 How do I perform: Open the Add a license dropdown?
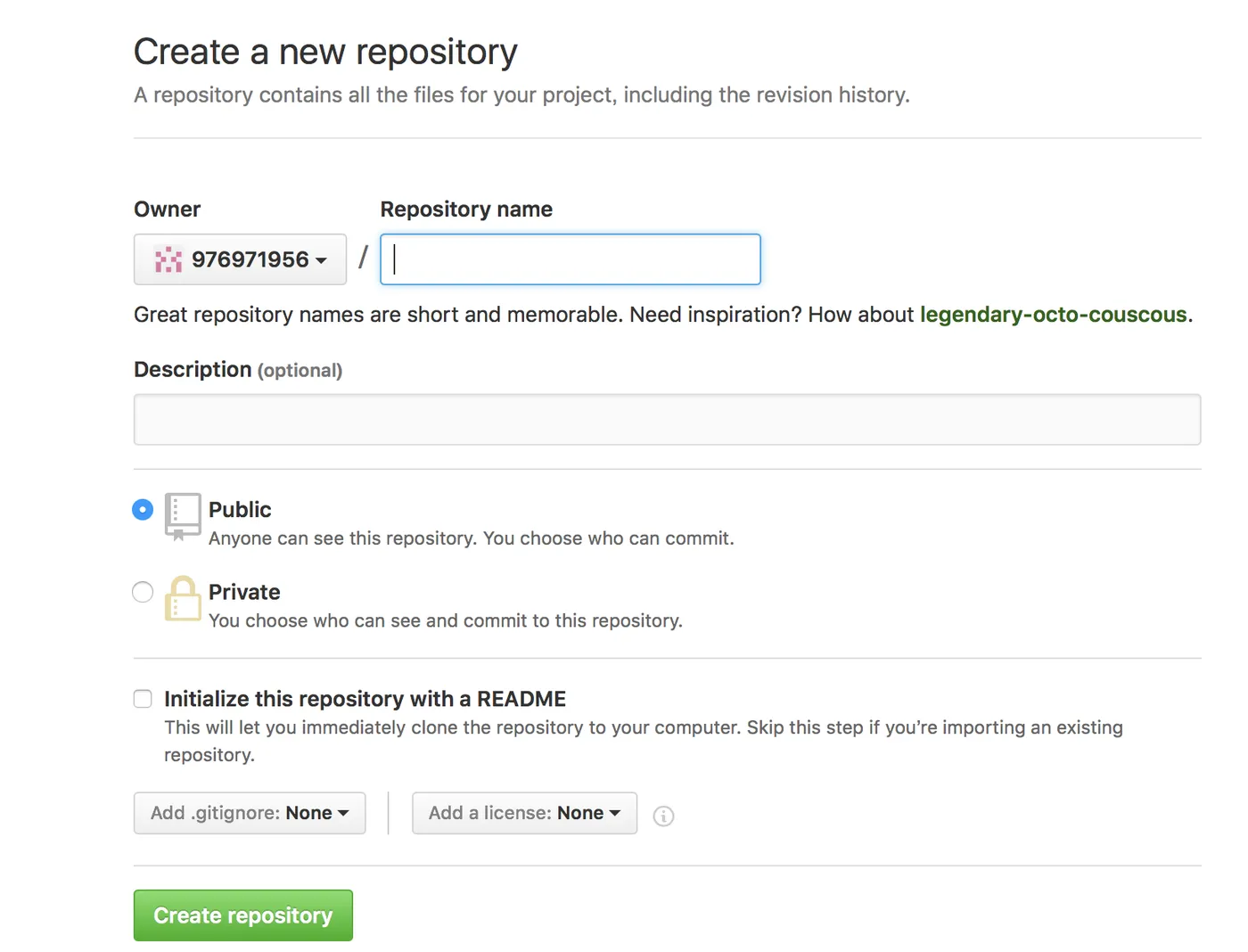pyautogui.click(x=524, y=813)
